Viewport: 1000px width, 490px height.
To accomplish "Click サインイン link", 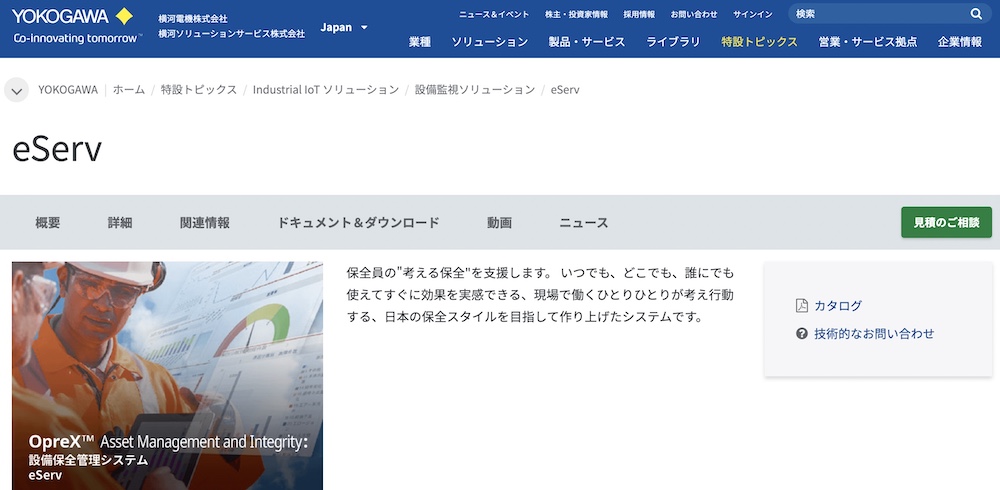I will [753, 14].
